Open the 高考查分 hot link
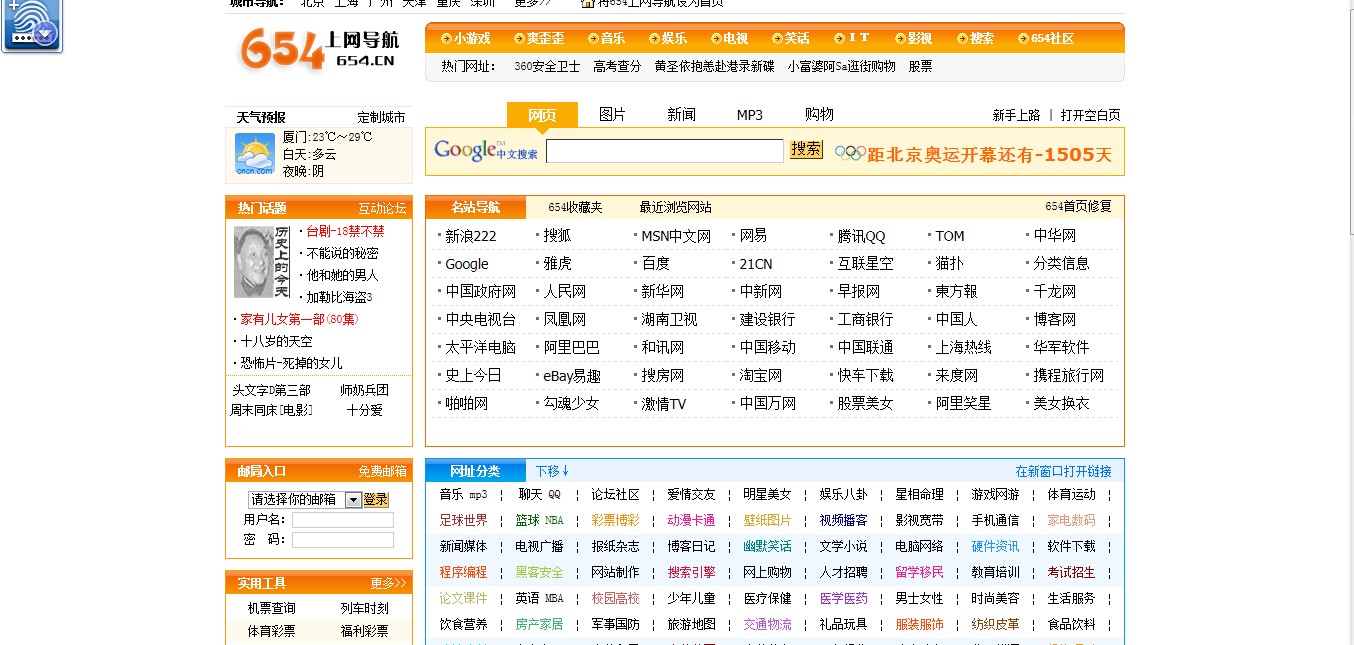 coord(617,66)
